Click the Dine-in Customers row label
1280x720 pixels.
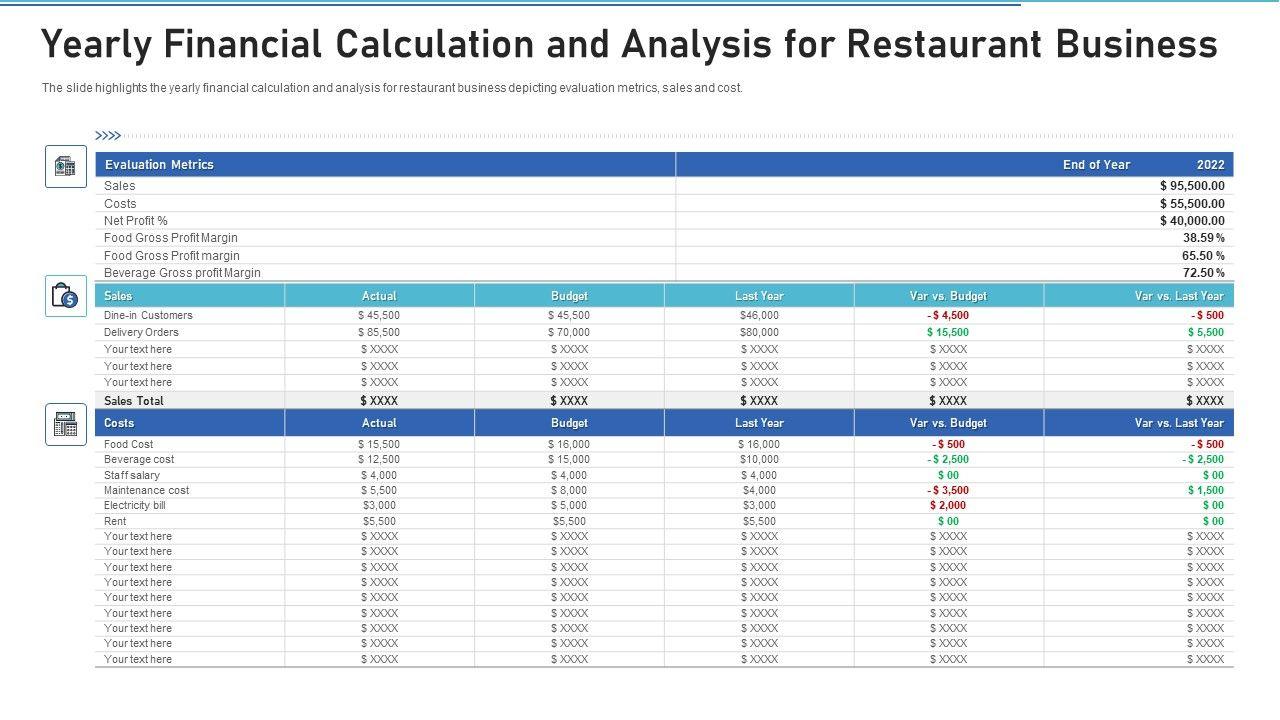pos(148,315)
